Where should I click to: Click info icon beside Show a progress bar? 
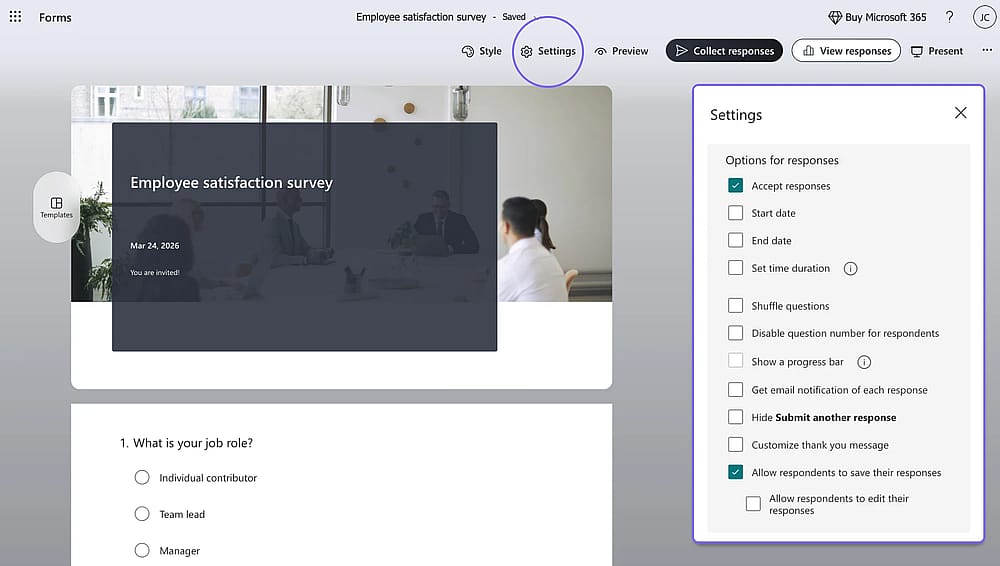[864, 362]
